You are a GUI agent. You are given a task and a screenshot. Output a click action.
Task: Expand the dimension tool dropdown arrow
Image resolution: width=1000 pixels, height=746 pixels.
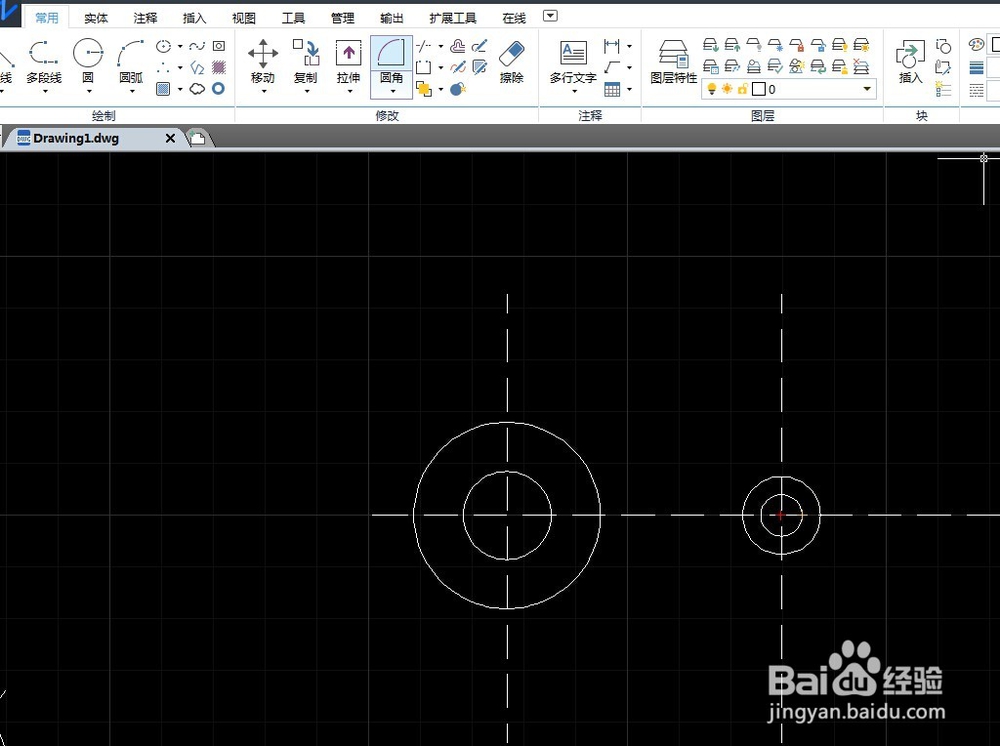coord(629,46)
